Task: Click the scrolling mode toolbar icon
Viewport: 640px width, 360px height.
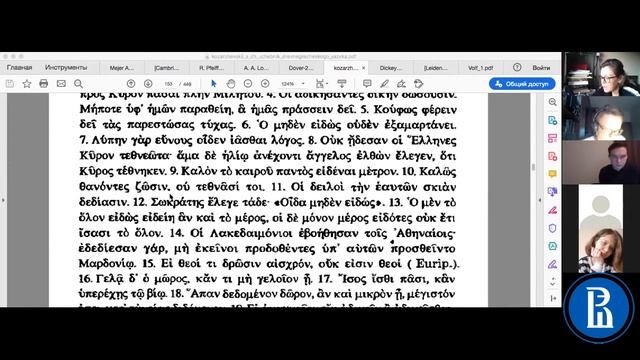Action: point(342,84)
